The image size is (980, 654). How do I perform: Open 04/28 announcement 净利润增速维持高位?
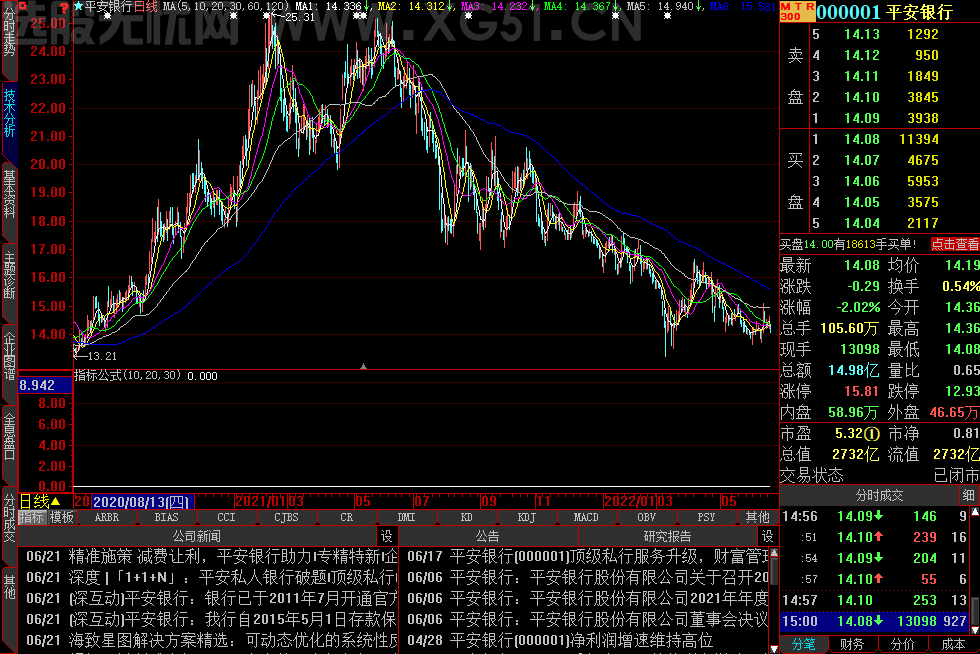pos(560,640)
